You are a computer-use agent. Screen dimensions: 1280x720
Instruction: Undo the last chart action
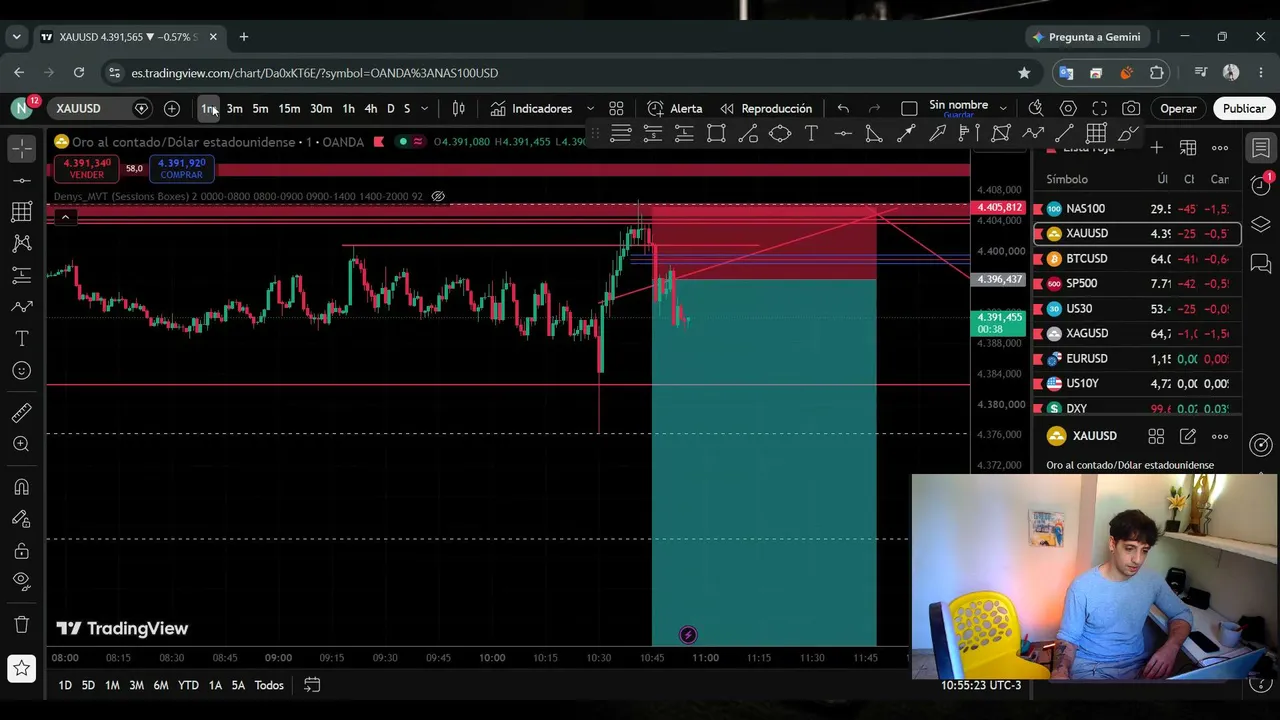point(843,108)
